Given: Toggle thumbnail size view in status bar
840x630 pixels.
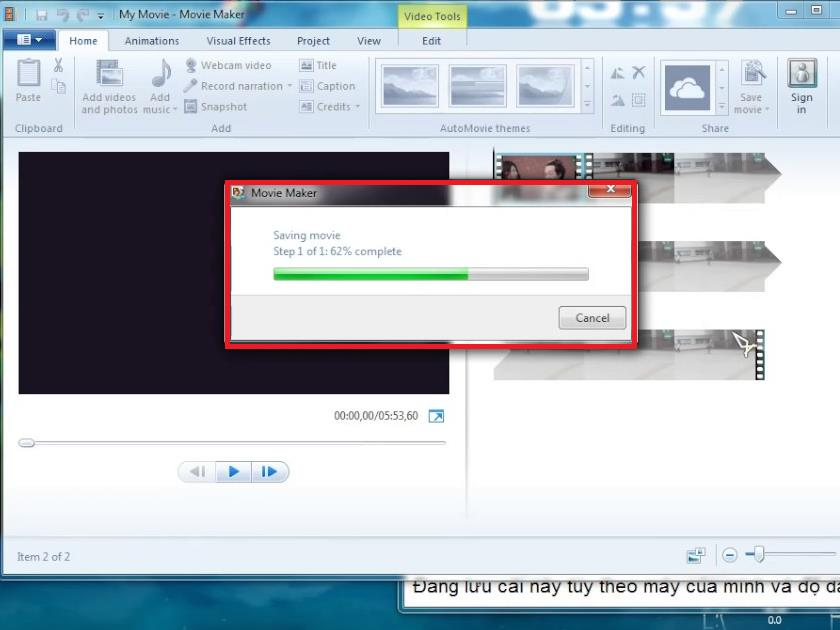Looking at the screenshot, I should 696,555.
